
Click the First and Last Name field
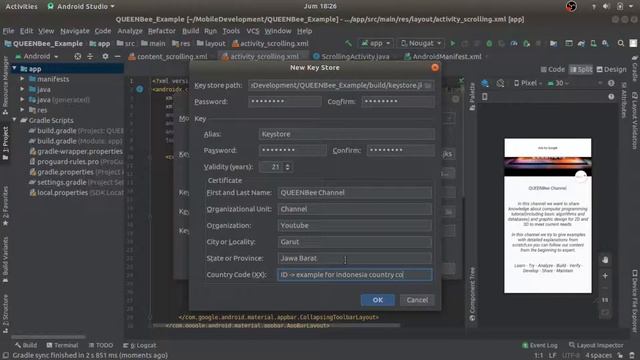(x=355, y=193)
